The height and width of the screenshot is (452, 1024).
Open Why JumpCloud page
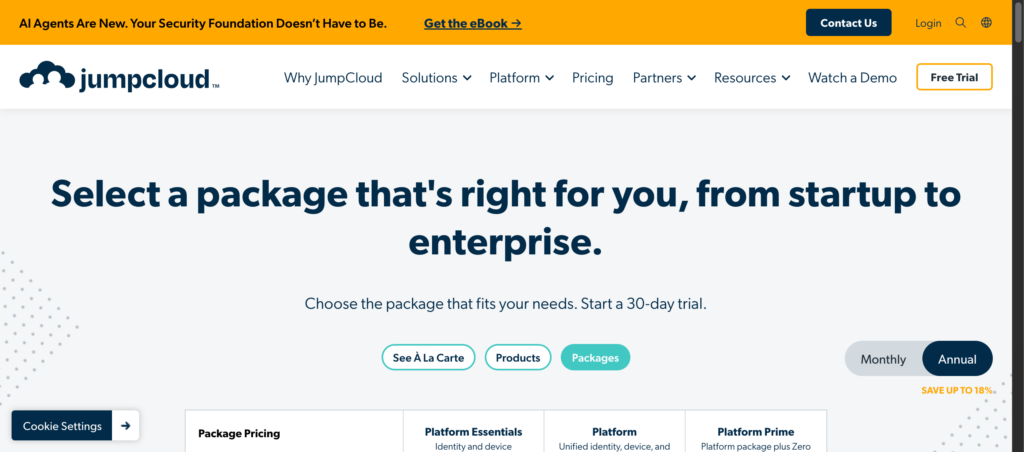[x=333, y=78]
